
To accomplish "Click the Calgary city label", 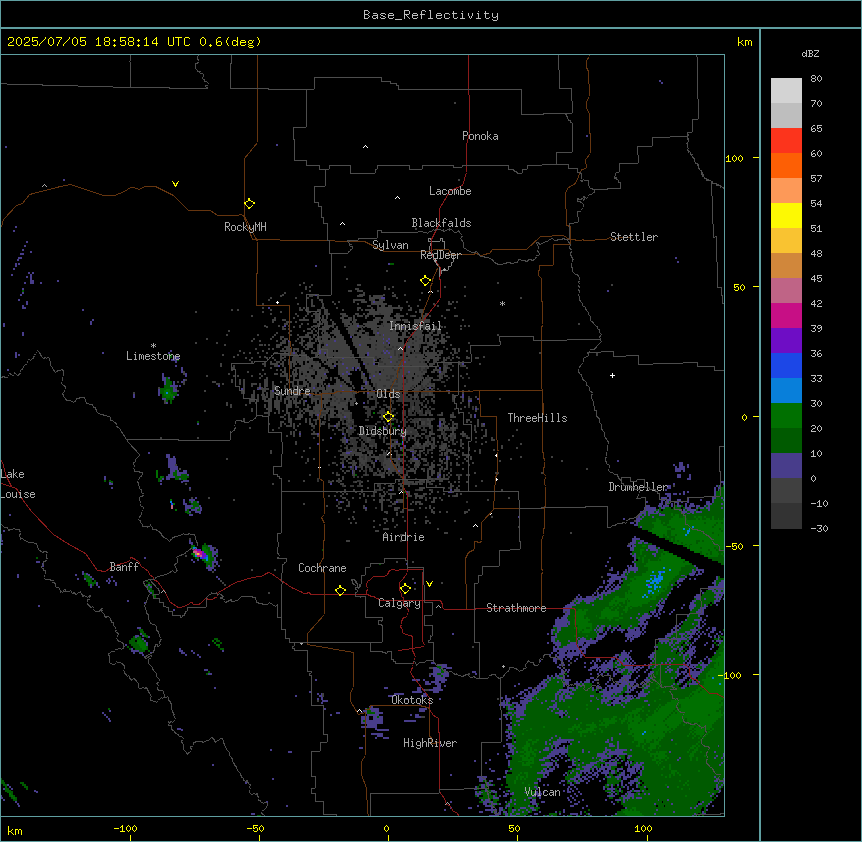I will pyautogui.click(x=399, y=603).
